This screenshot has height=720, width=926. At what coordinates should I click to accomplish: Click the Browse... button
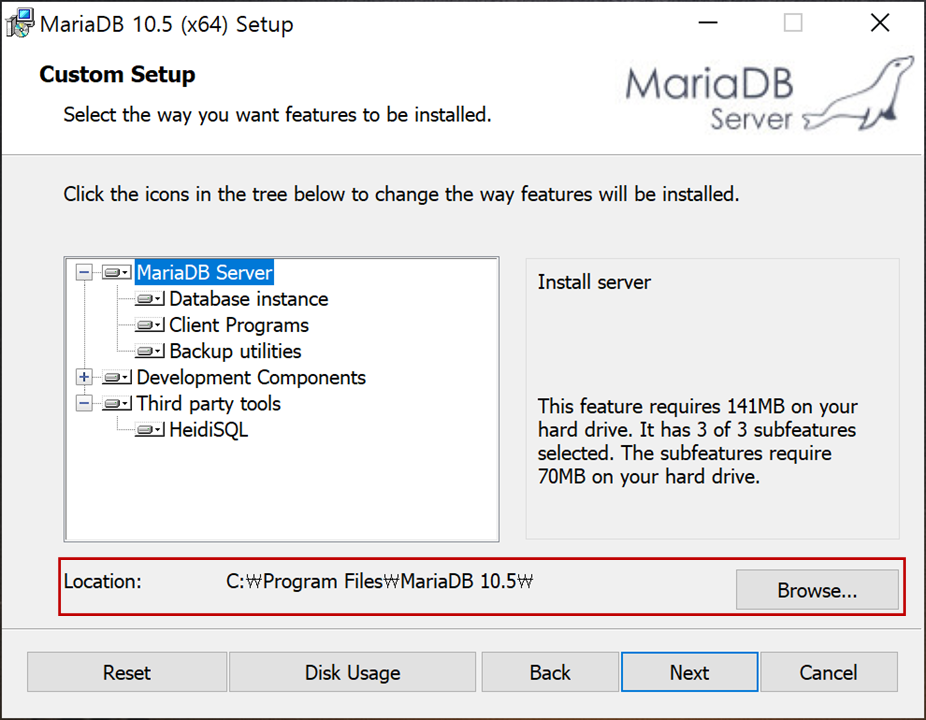click(817, 589)
